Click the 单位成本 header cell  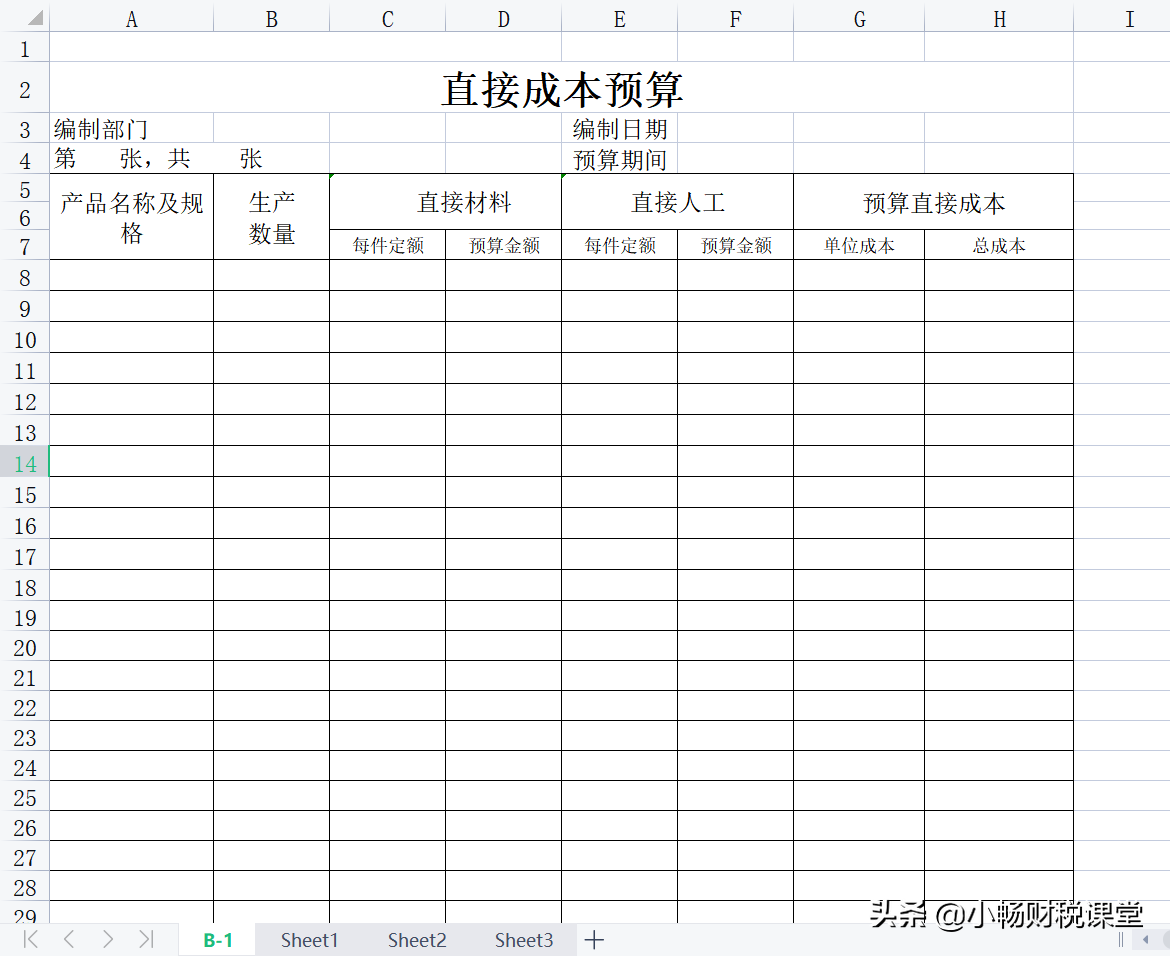pos(858,244)
